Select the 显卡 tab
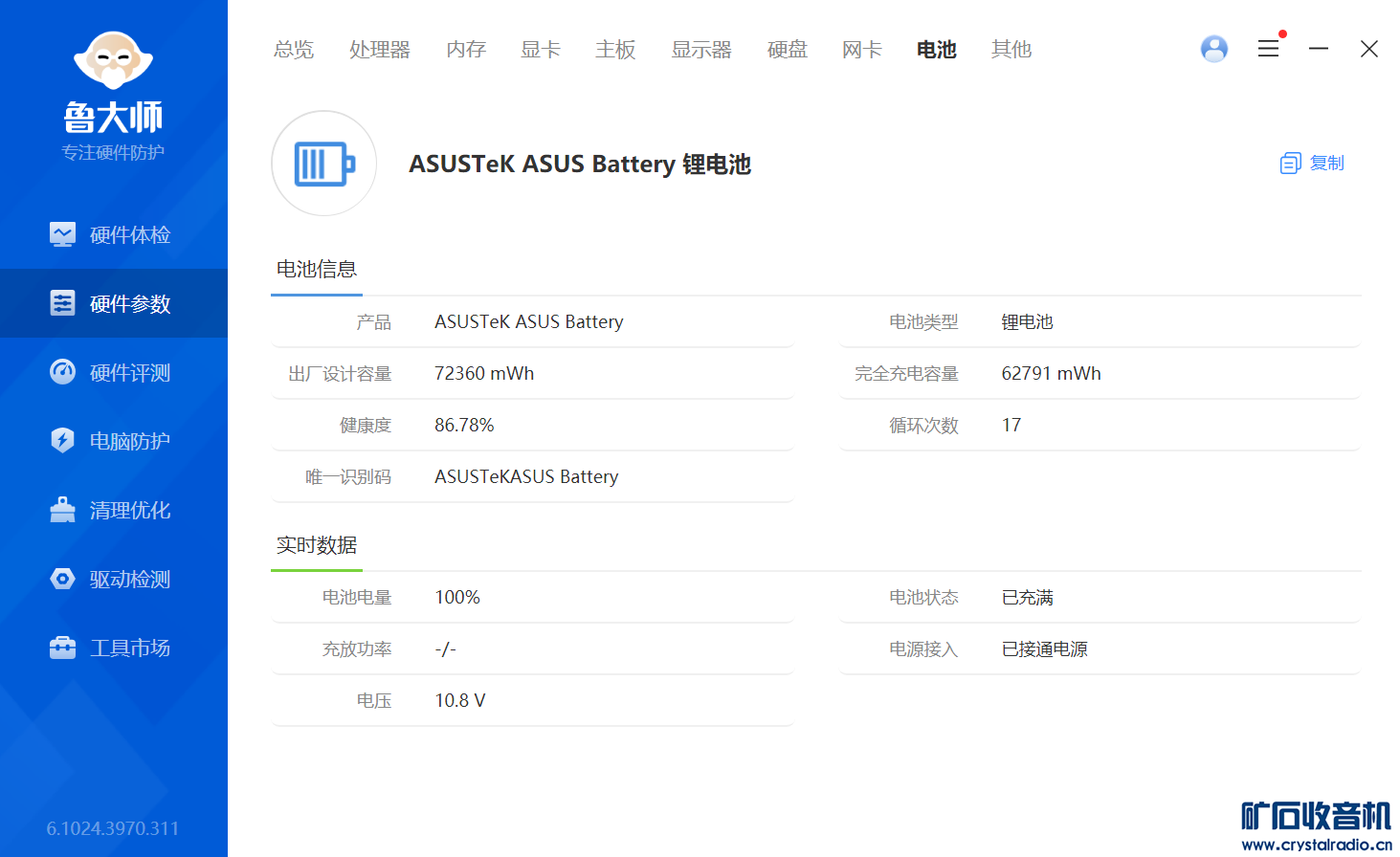The height and width of the screenshot is (857, 1400). coord(541,50)
